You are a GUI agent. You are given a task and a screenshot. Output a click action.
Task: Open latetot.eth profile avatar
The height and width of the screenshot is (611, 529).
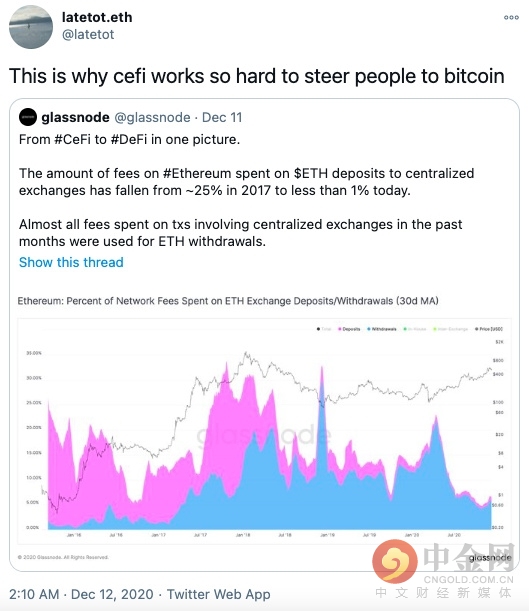31,27
